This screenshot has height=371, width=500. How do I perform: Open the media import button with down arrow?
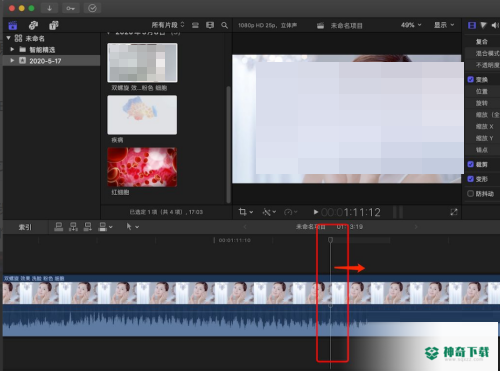tap(49, 8)
